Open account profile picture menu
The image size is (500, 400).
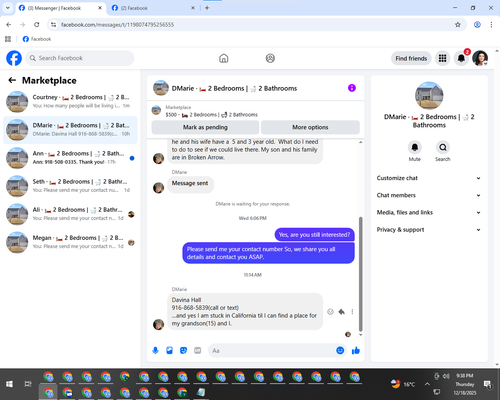tap(480, 58)
